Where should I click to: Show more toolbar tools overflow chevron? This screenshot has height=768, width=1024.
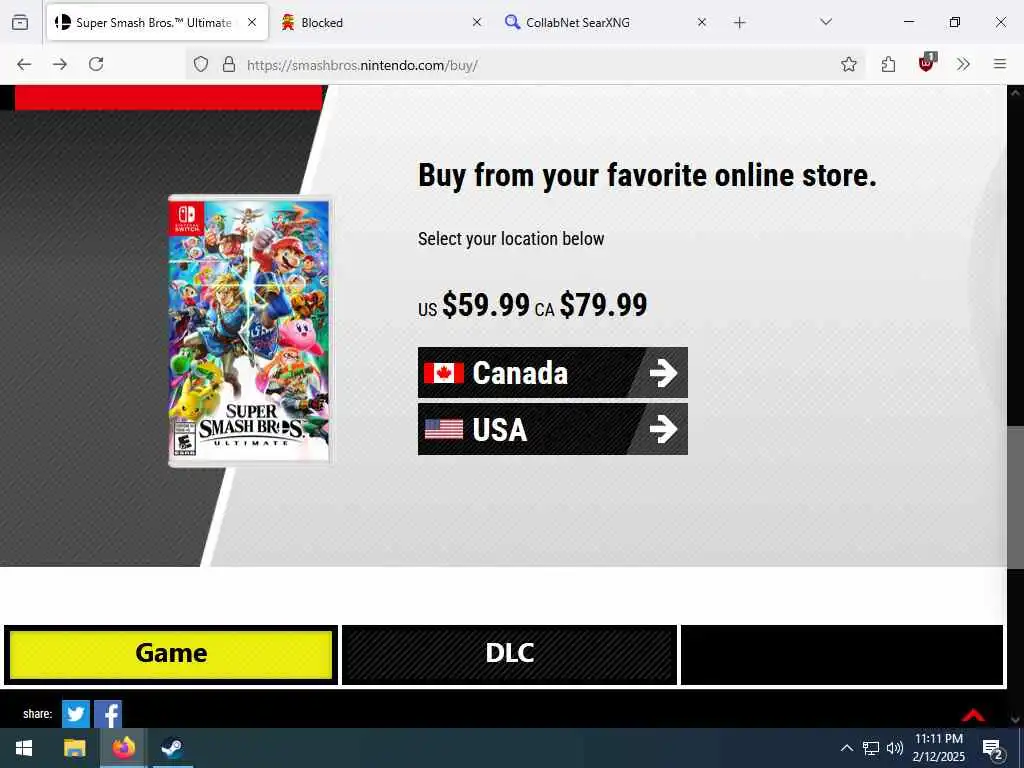point(963,64)
